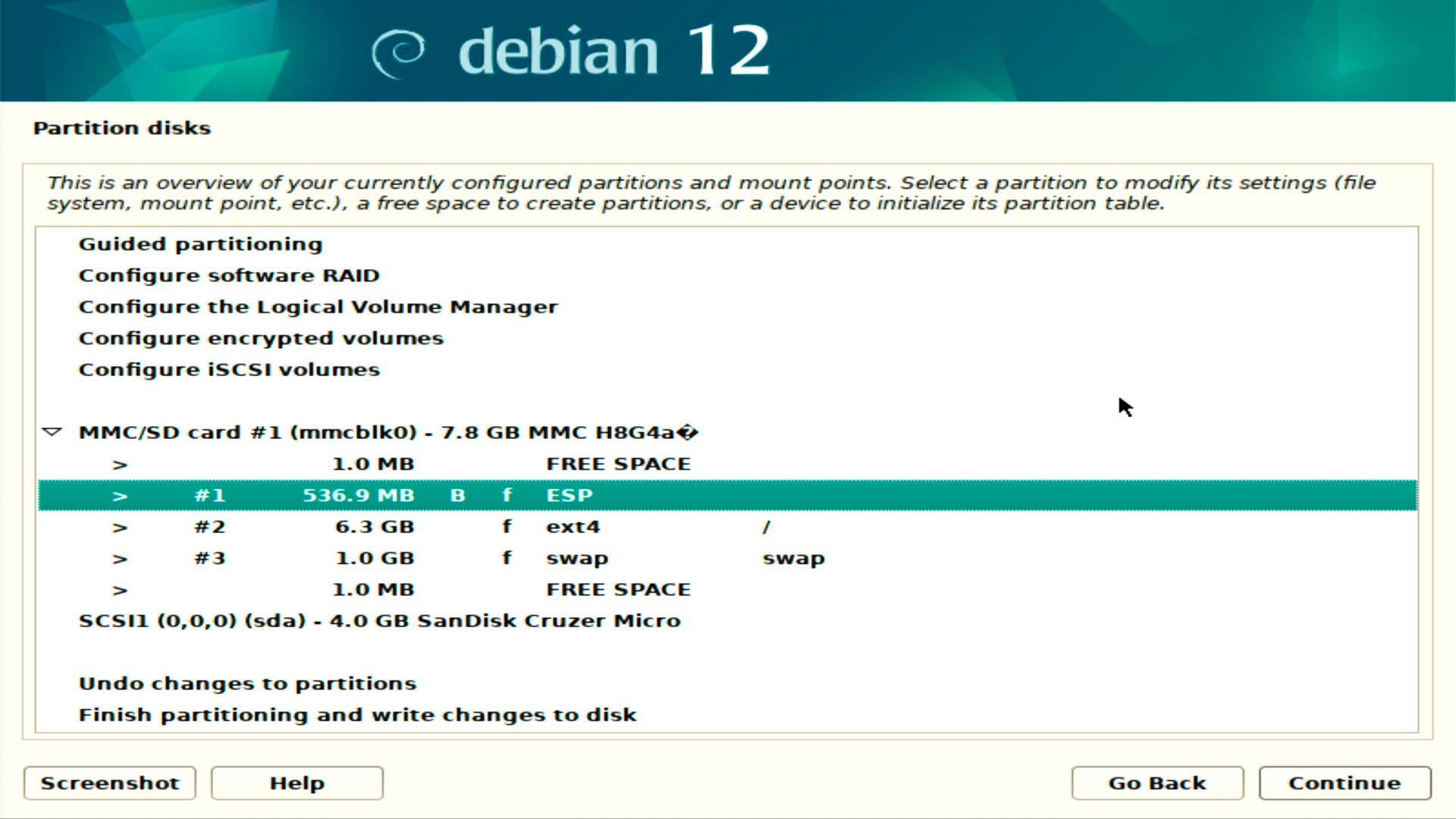Select MMC/SD card #1 (mmcblk0) device row
Screen dimensions: 1456x819
726,432
